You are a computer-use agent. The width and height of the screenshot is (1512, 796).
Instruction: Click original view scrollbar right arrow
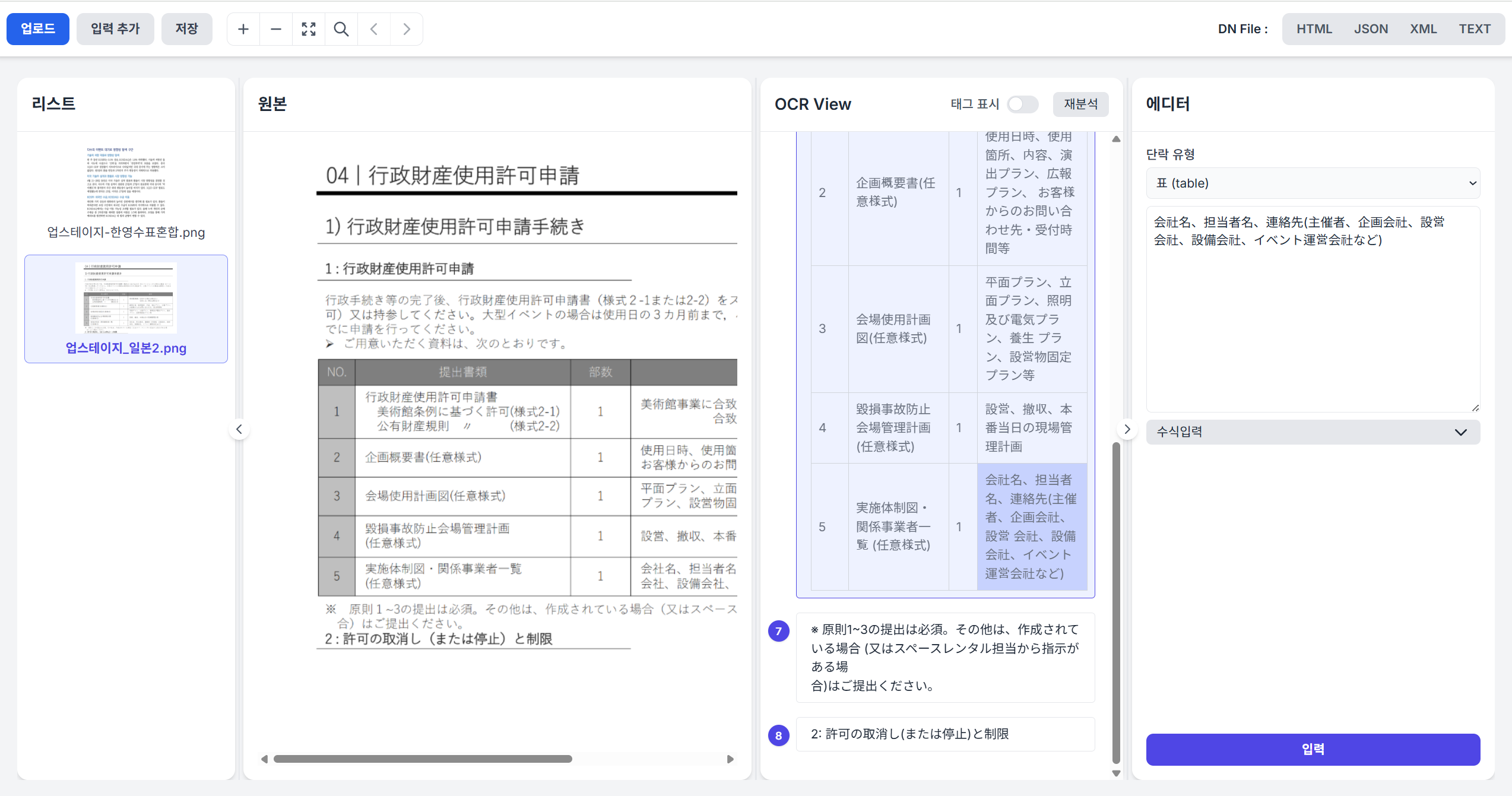730,759
